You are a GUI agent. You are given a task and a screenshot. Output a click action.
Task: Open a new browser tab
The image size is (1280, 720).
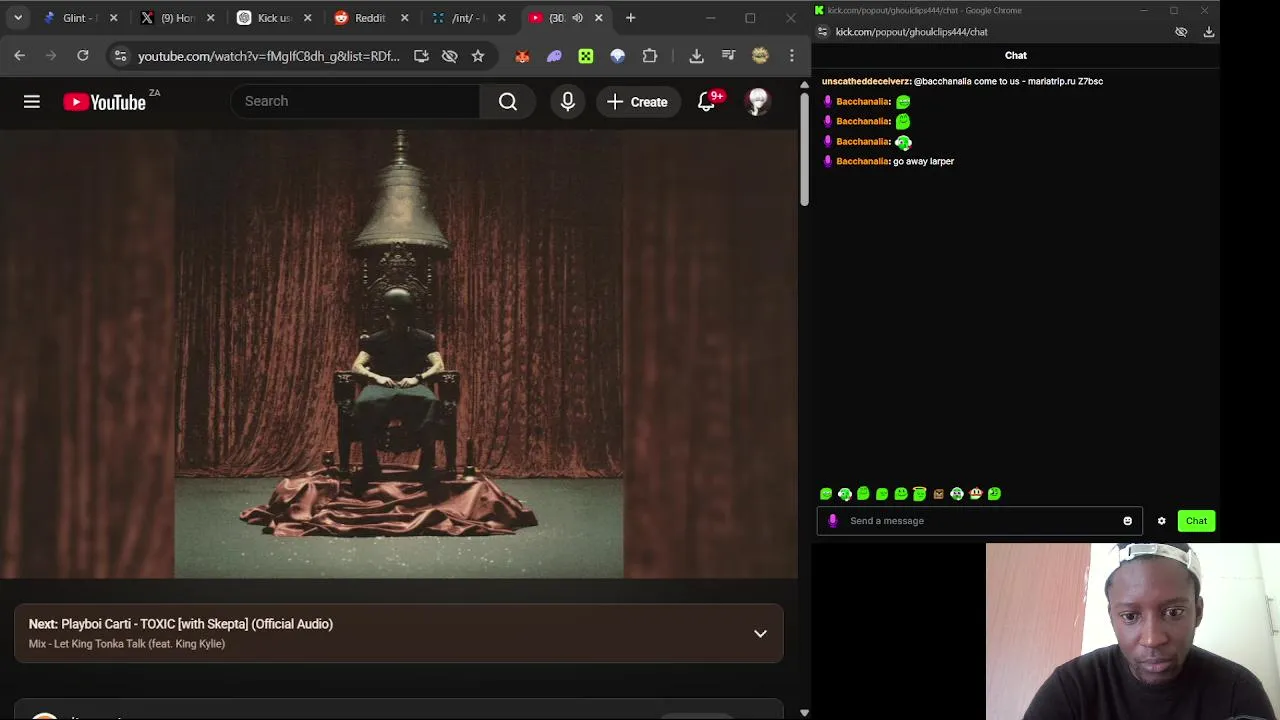tap(630, 18)
